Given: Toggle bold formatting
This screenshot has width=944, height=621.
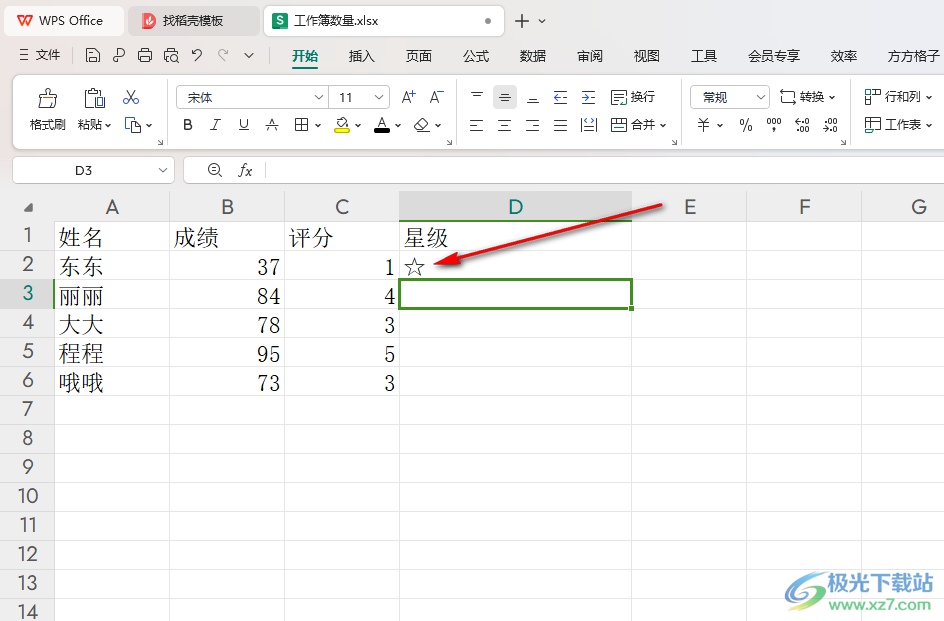Looking at the screenshot, I should point(188,125).
